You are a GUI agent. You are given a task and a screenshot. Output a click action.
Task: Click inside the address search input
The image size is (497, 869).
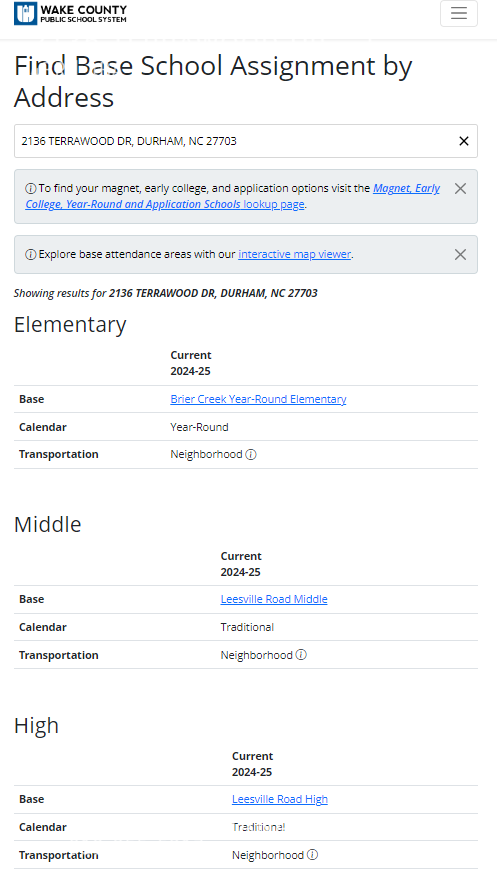[235, 141]
